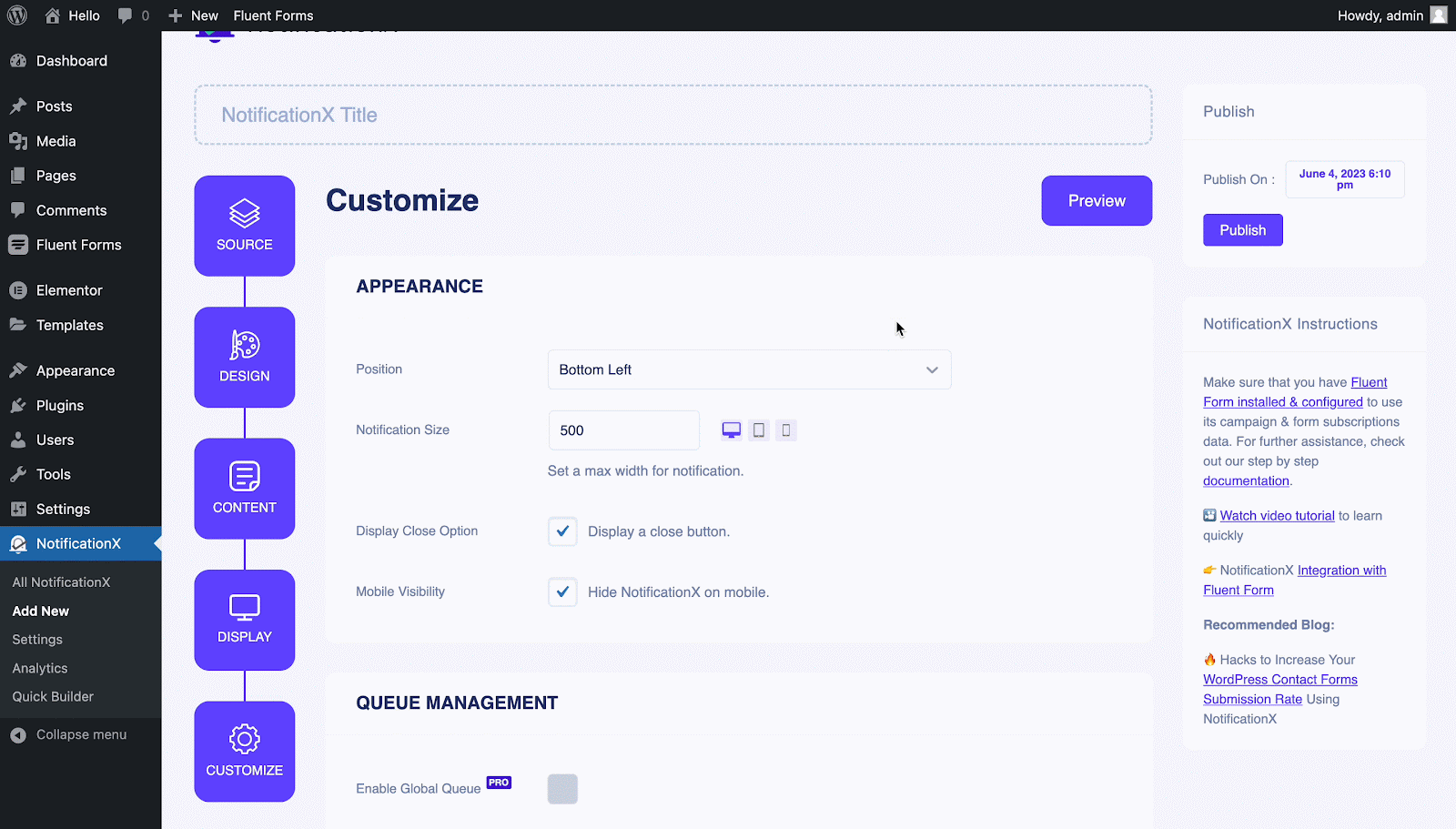The image size is (1456, 829).
Task: Click the admin avatar icon
Action: click(x=1439, y=15)
